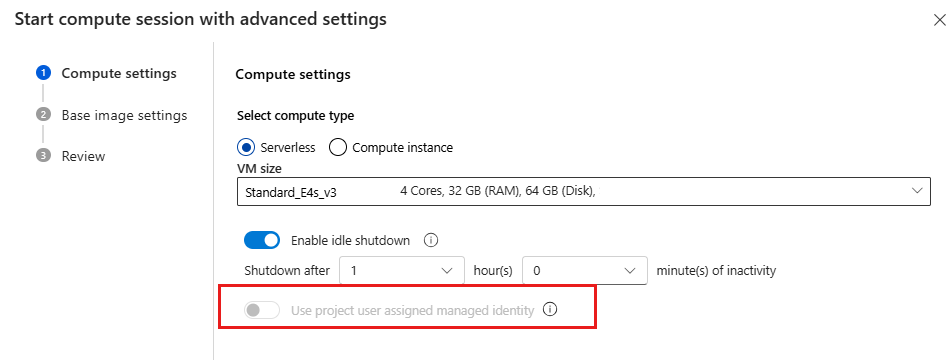951x360 pixels.
Task: Go to the Review step
Action: pyautogui.click(x=83, y=156)
